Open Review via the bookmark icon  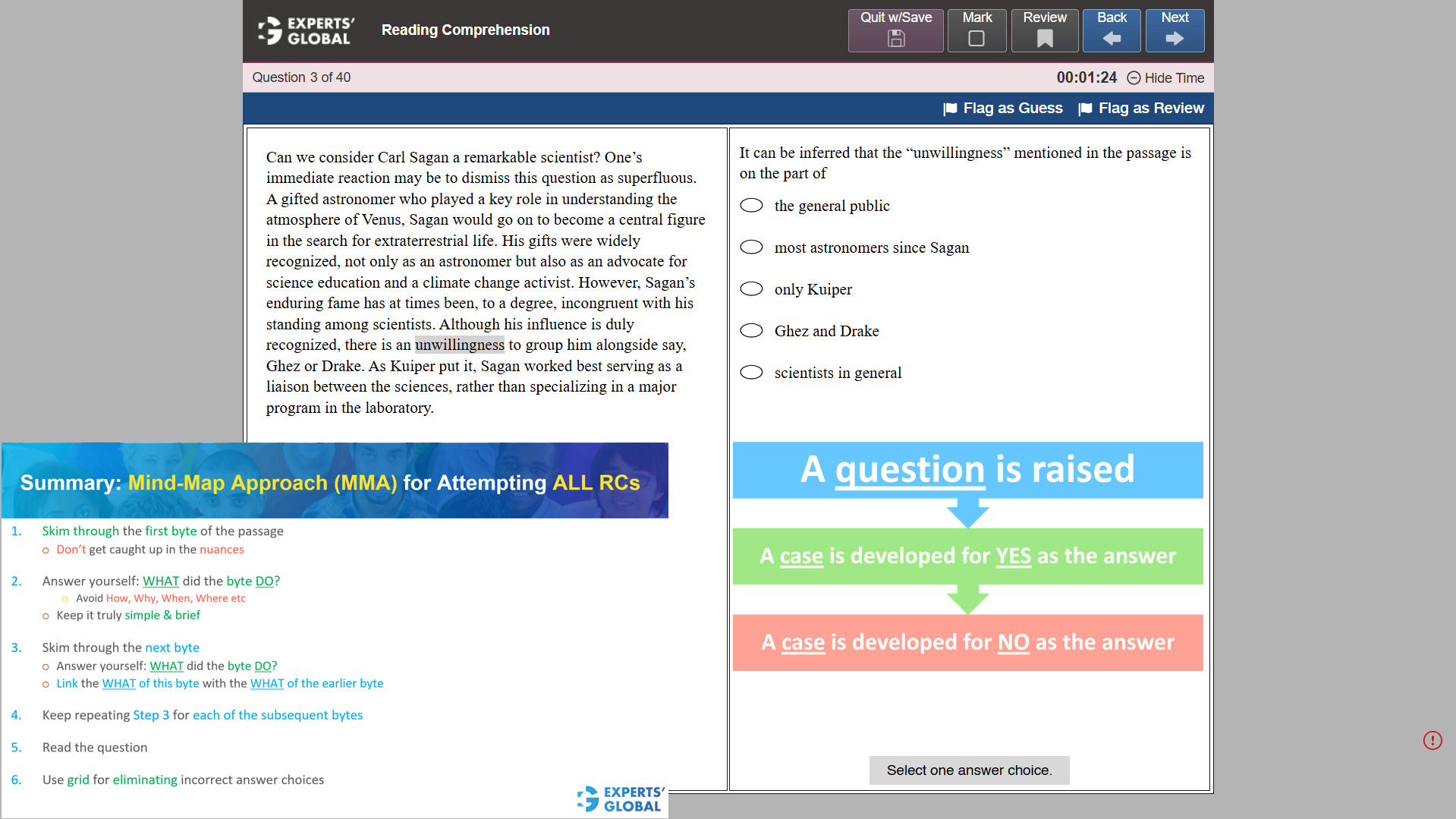[x=1045, y=39]
